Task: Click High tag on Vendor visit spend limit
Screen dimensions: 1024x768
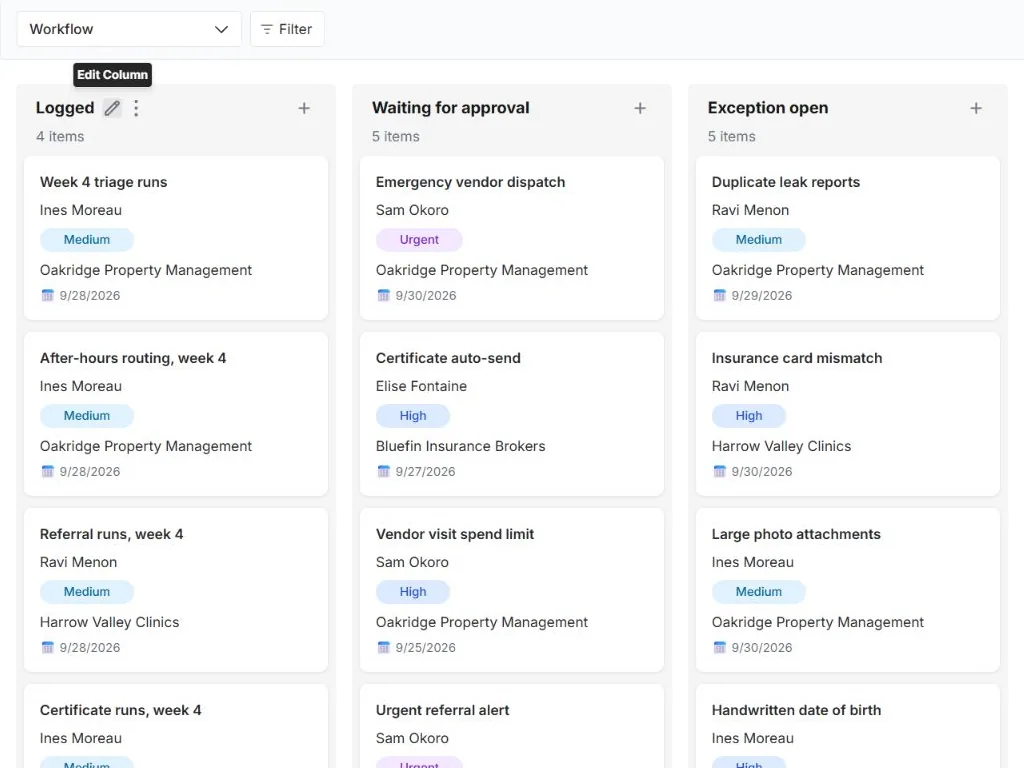Action: 413,592
